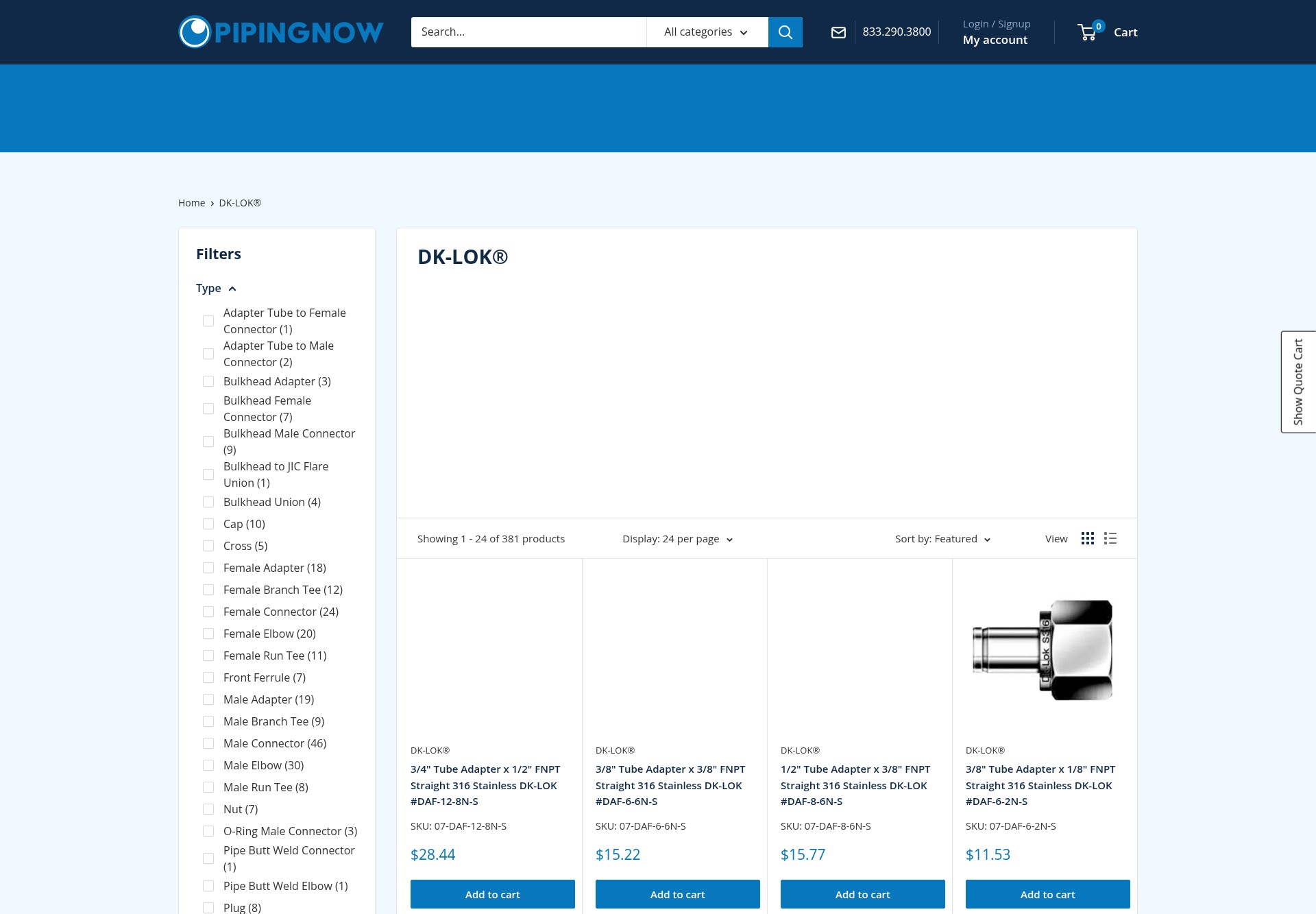Open Display 24 per page dropdown
1316x914 pixels.
click(x=678, y=539)
